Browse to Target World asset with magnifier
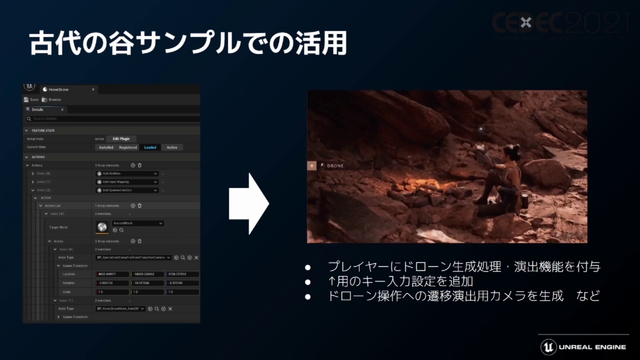Viewport: 640px width, 360px height. tap(122, 230)
